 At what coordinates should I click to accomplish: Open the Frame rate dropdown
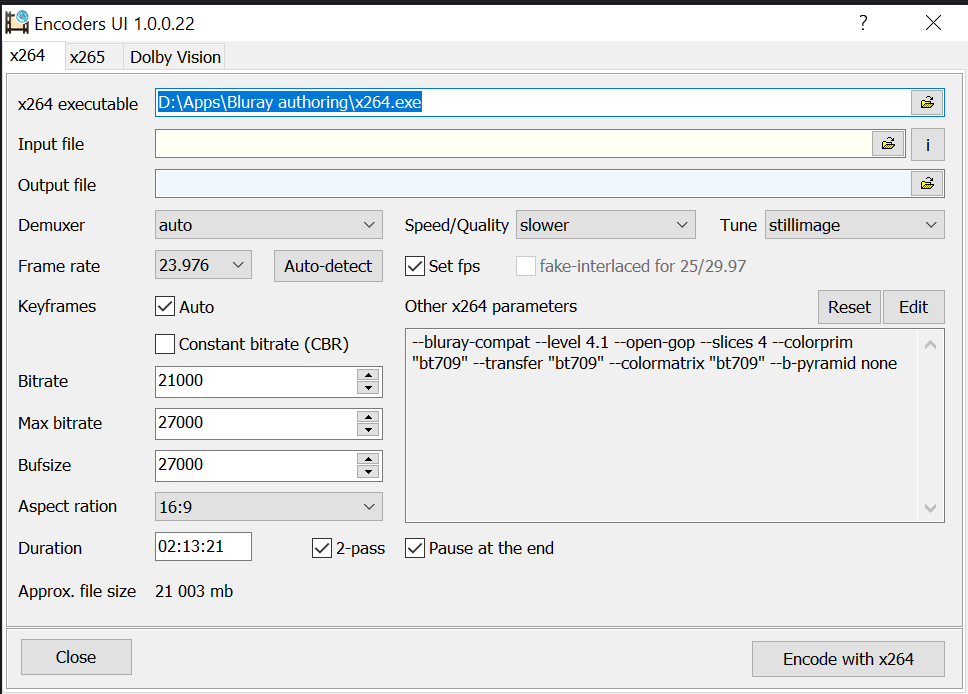coord(203,265)
